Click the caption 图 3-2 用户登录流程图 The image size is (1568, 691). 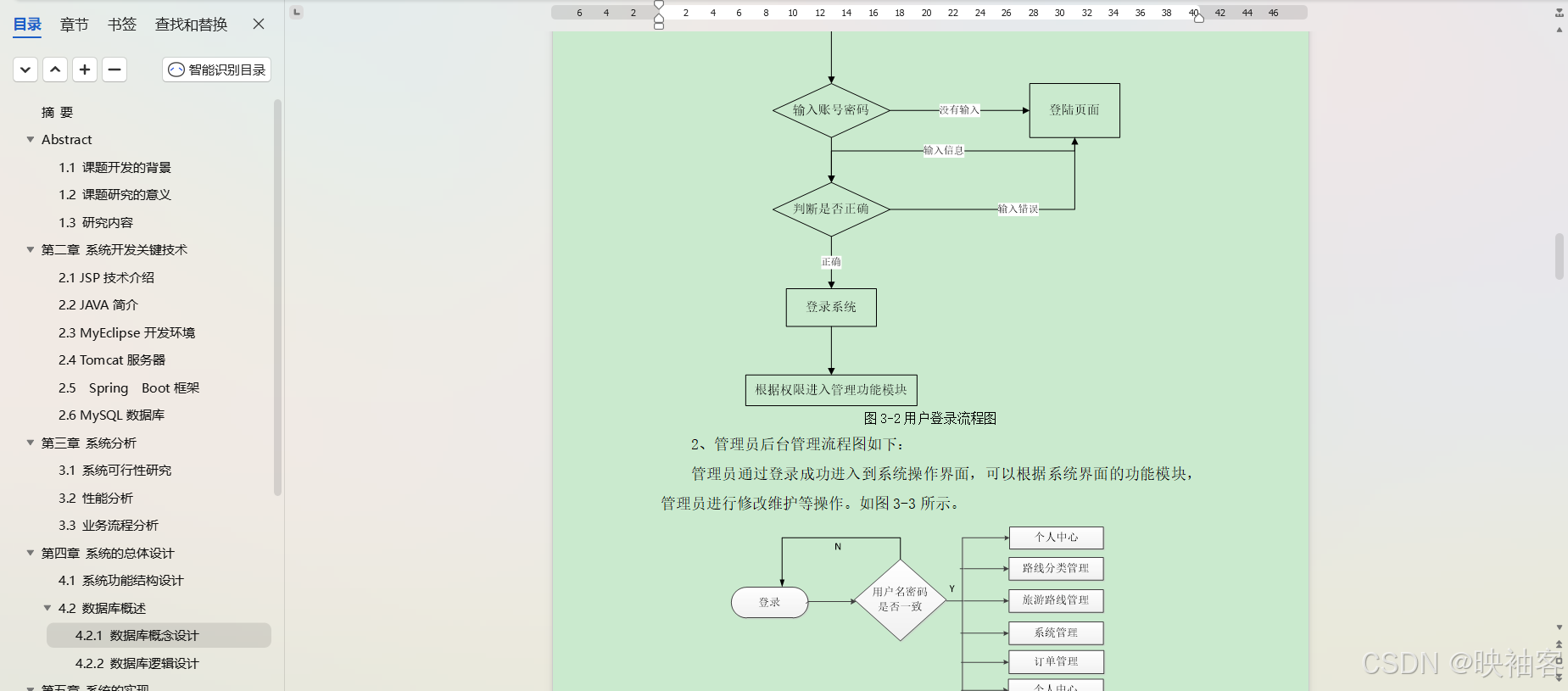click(x=929, y=418)
